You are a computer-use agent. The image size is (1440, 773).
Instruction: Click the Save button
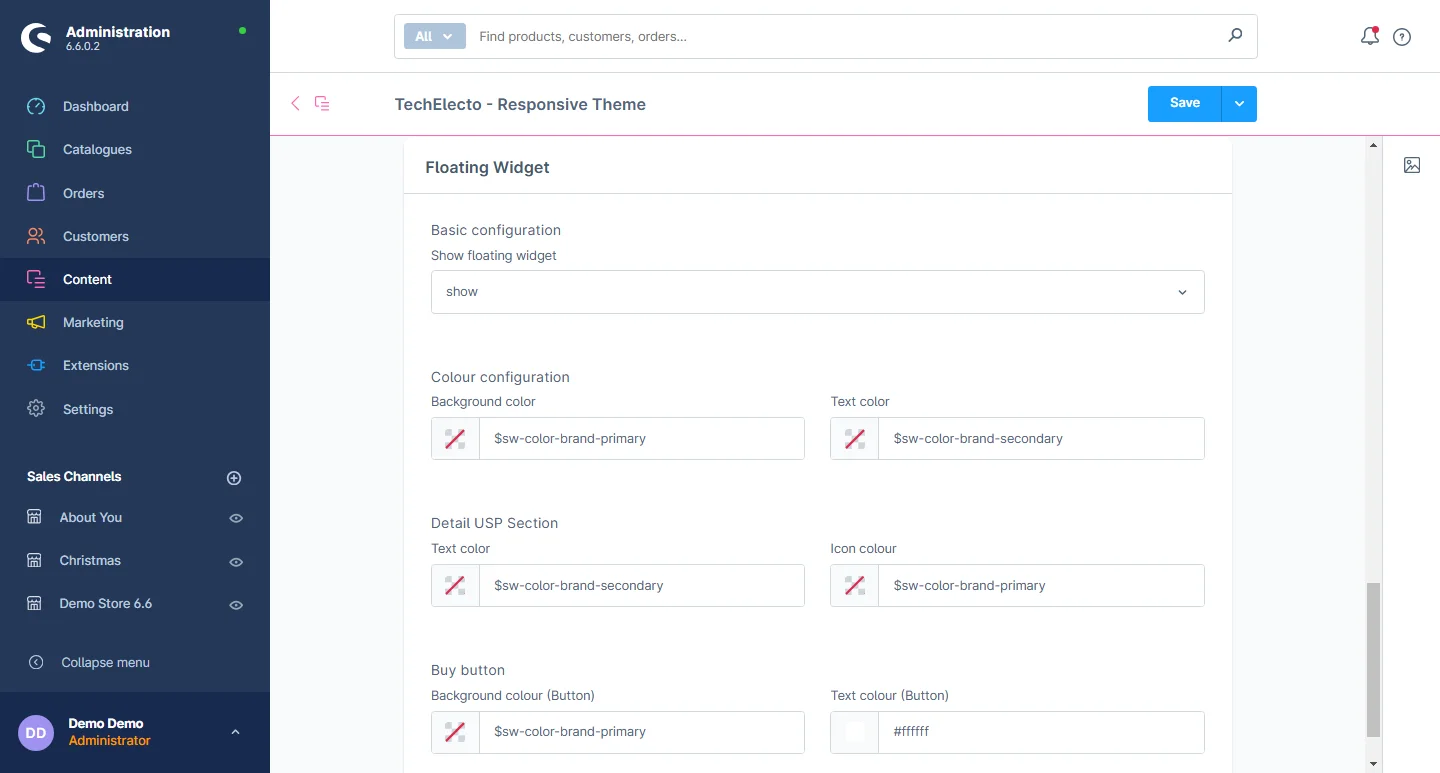point(1184,104)
